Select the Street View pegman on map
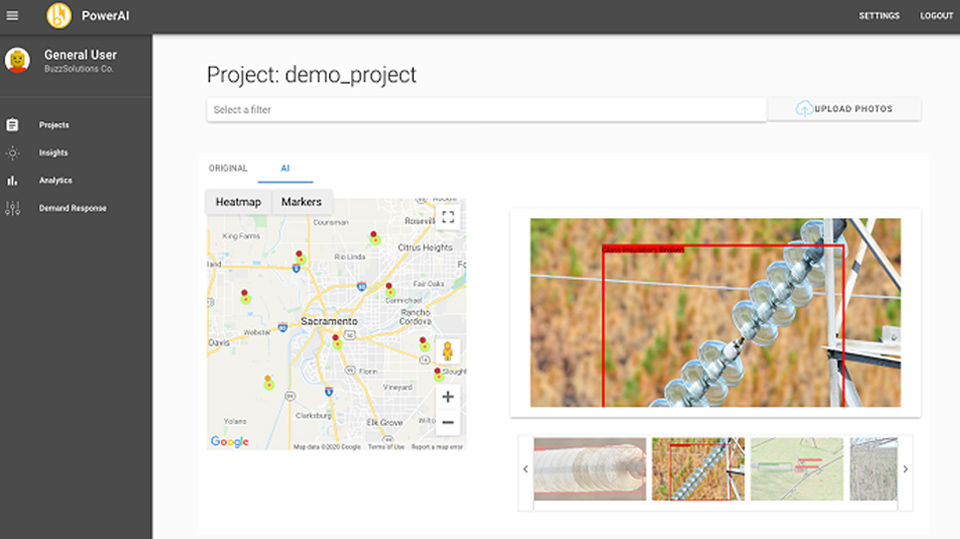The image size is (960, 539). point(448,352)
